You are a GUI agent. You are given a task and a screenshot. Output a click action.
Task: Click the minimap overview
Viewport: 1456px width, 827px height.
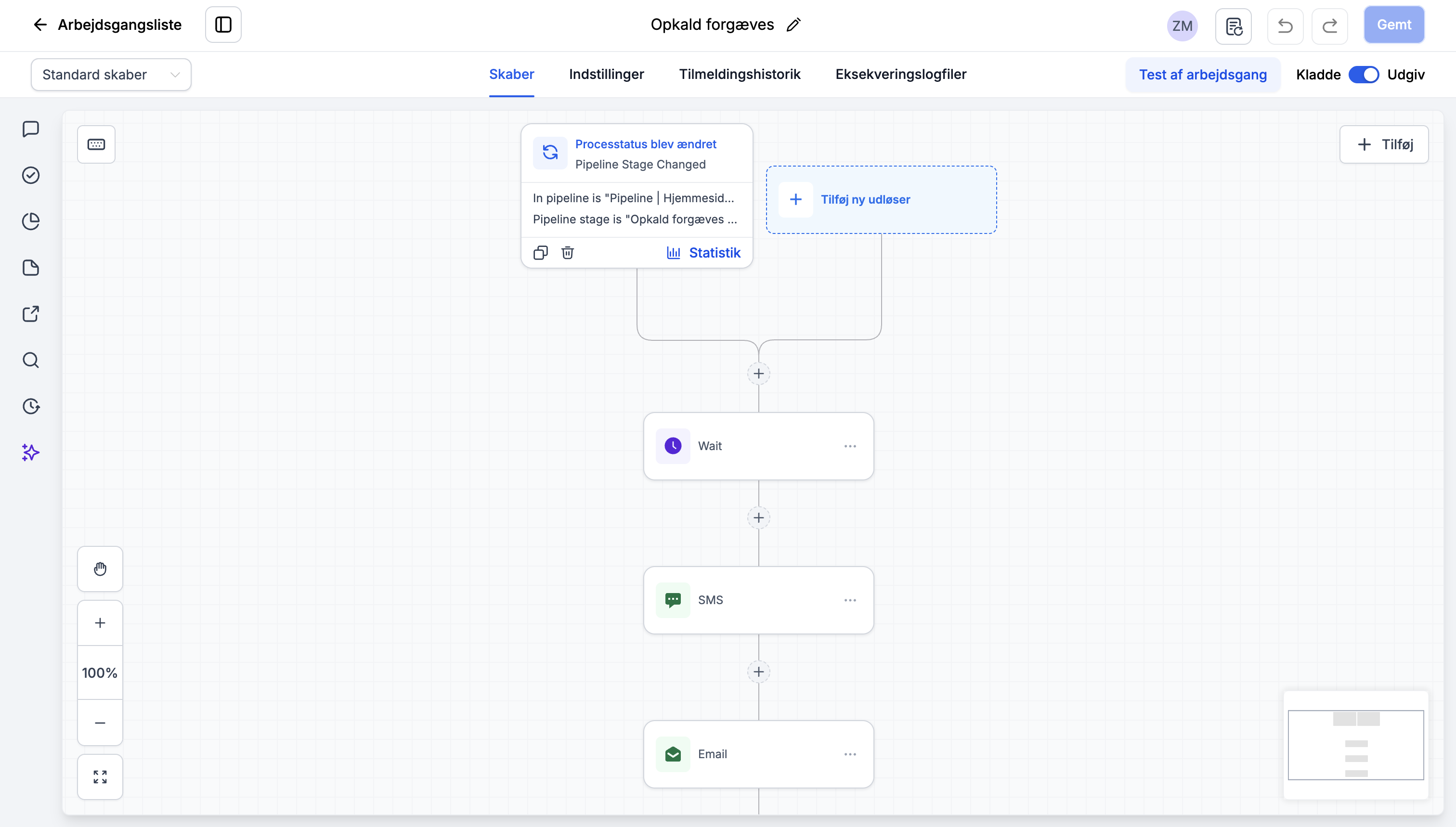point(1355,745)
